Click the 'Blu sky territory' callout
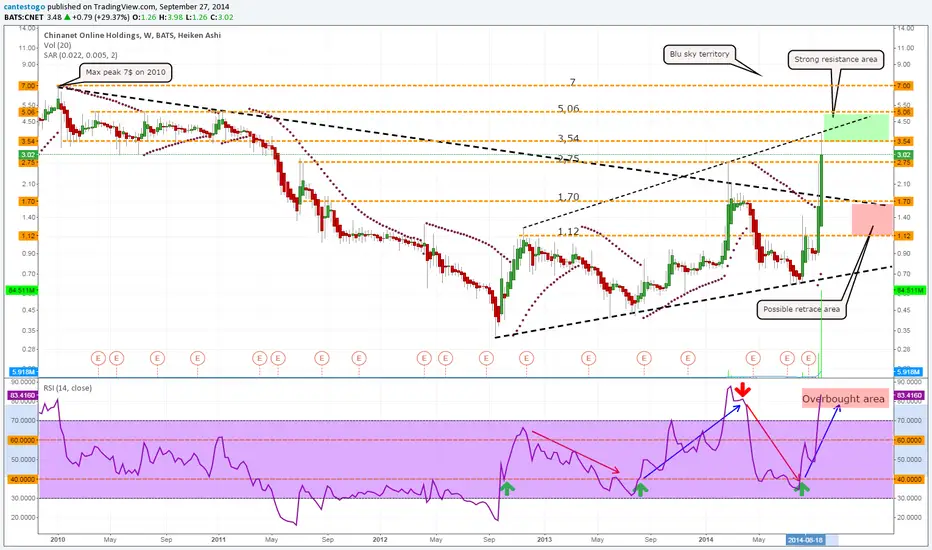 click(699, 54)
